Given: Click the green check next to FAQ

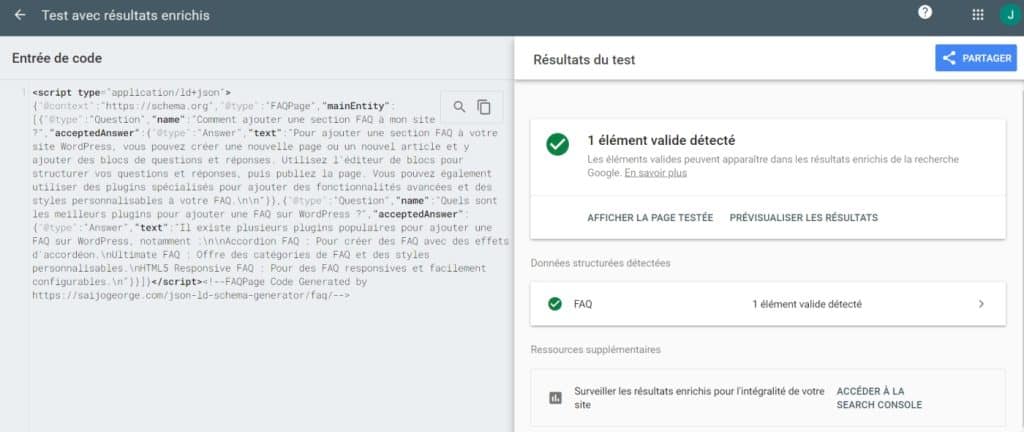Looking at the screenshot, I should tap(555, 304).
